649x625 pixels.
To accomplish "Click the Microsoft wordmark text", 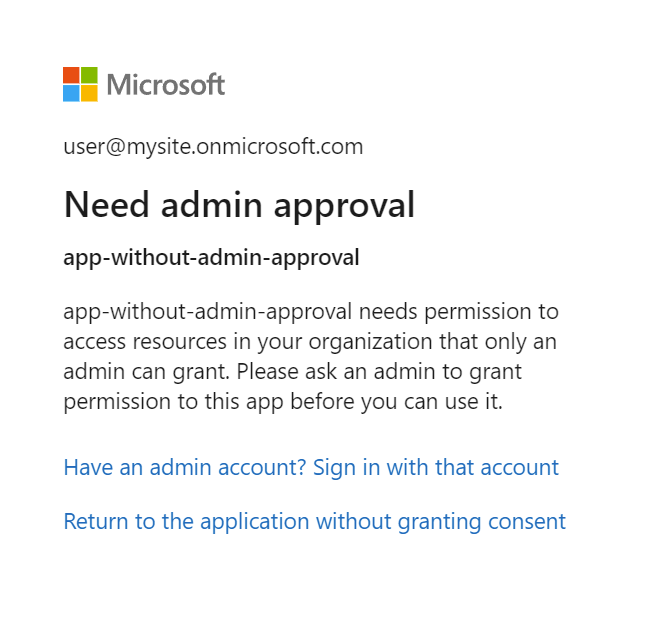I will 166,85.
